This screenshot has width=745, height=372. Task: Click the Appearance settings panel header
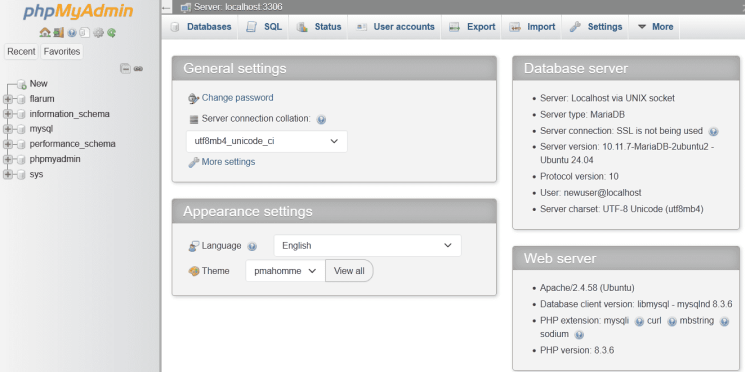[334, 211]
